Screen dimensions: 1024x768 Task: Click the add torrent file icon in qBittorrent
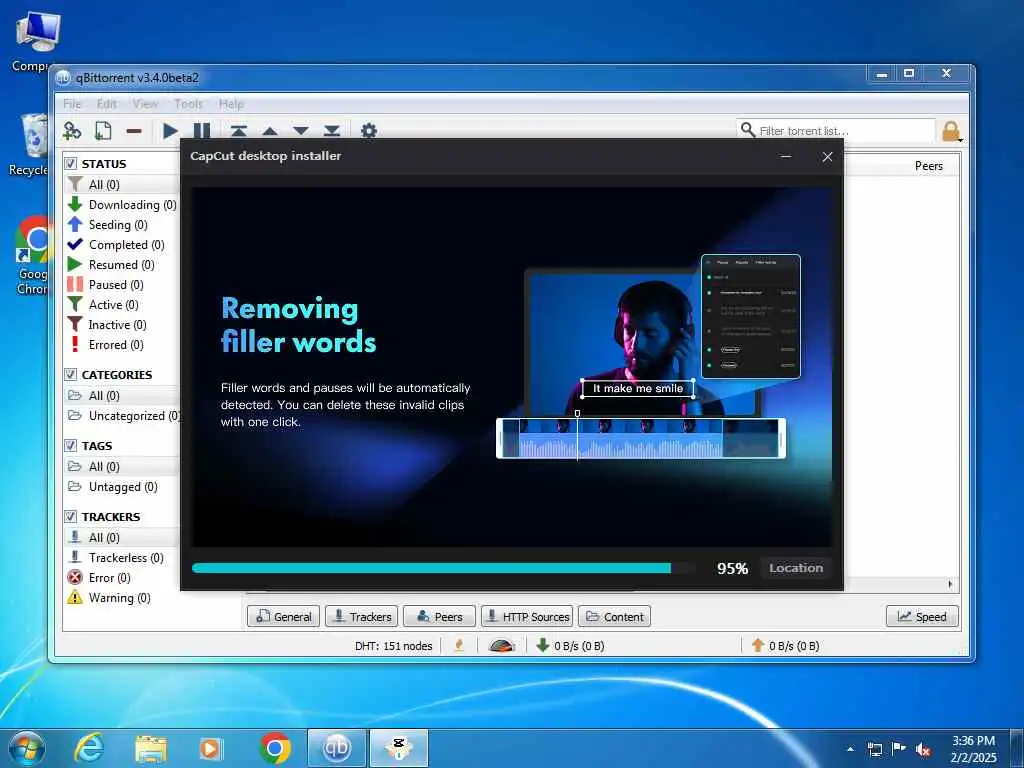tap(103, 131)
